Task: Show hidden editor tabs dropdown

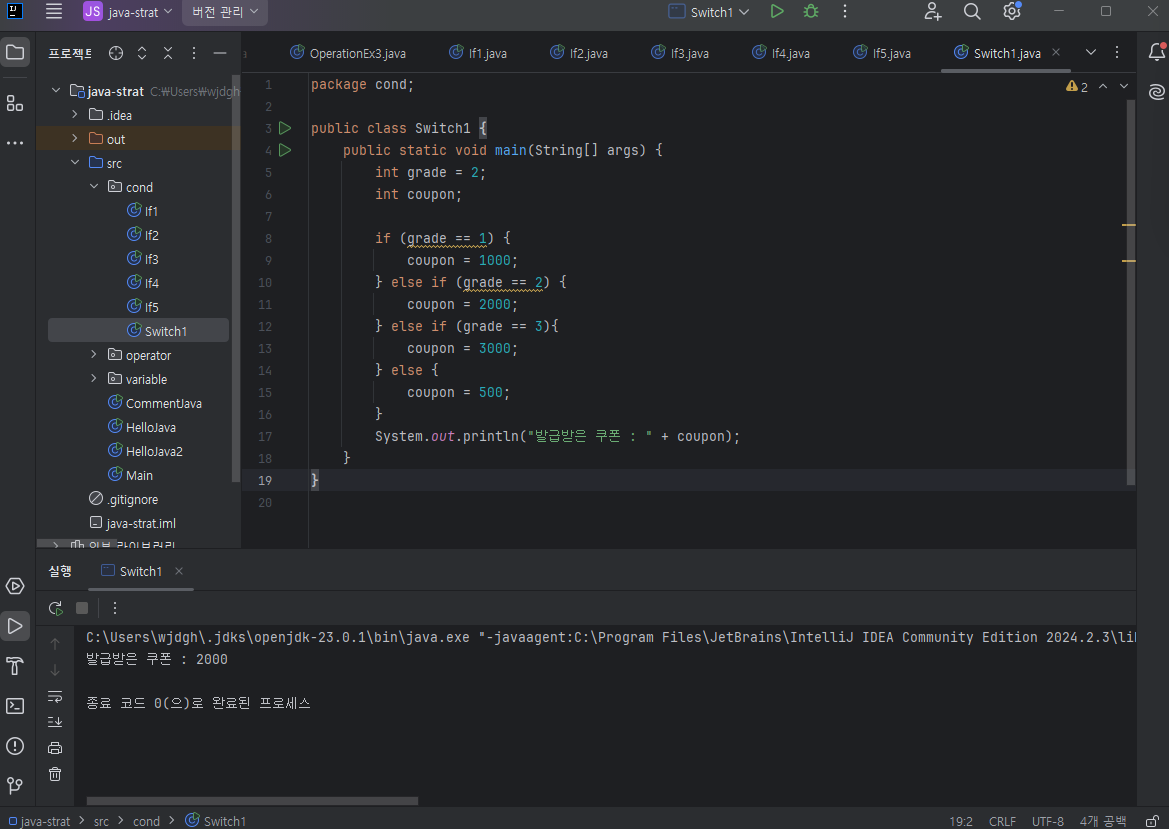Action: point(1091,52)
